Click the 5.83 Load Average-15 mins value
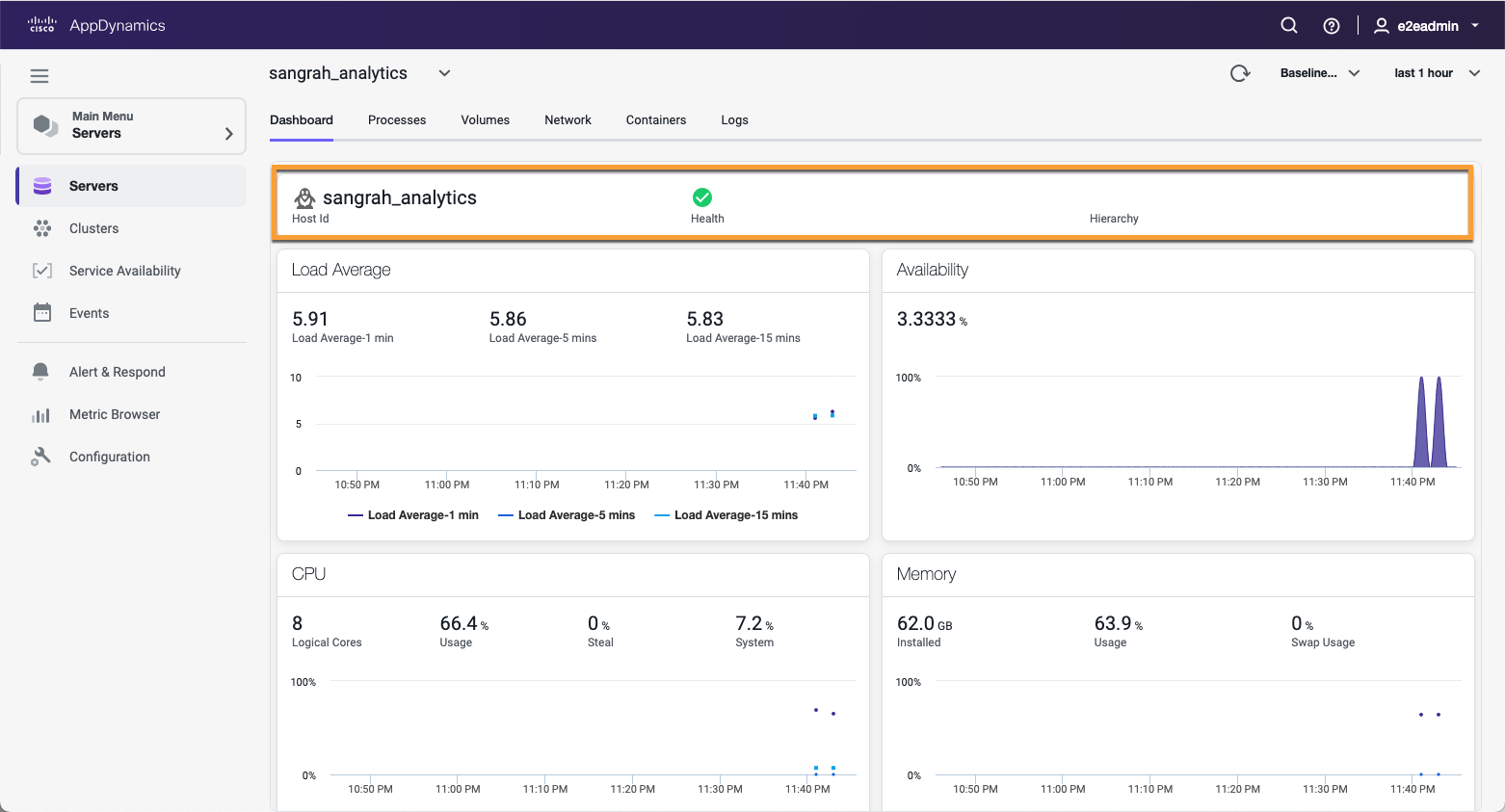1505x812 pixels. click(704, 319)
